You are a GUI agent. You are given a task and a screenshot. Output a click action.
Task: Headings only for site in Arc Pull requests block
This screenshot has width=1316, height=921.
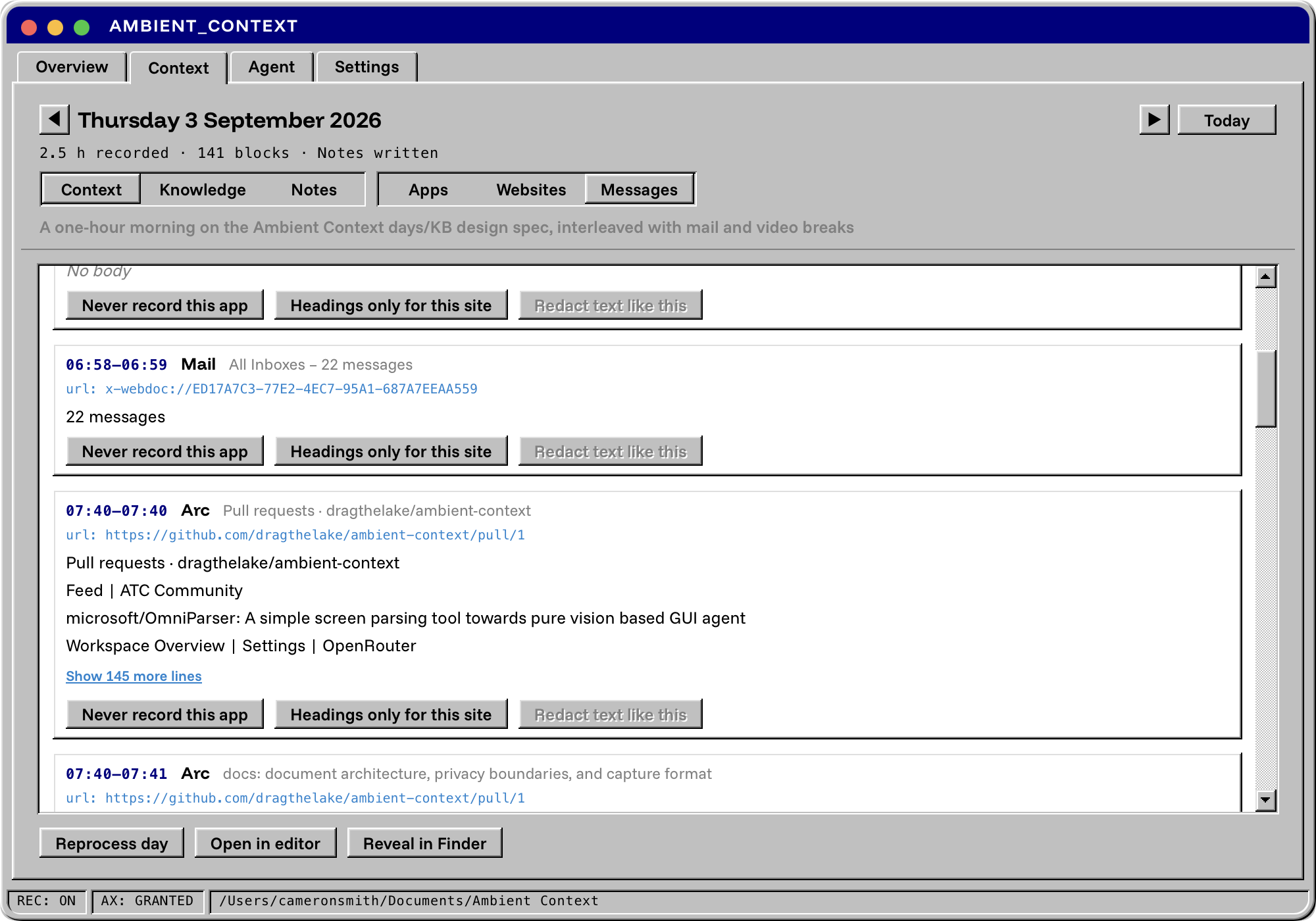391,714
